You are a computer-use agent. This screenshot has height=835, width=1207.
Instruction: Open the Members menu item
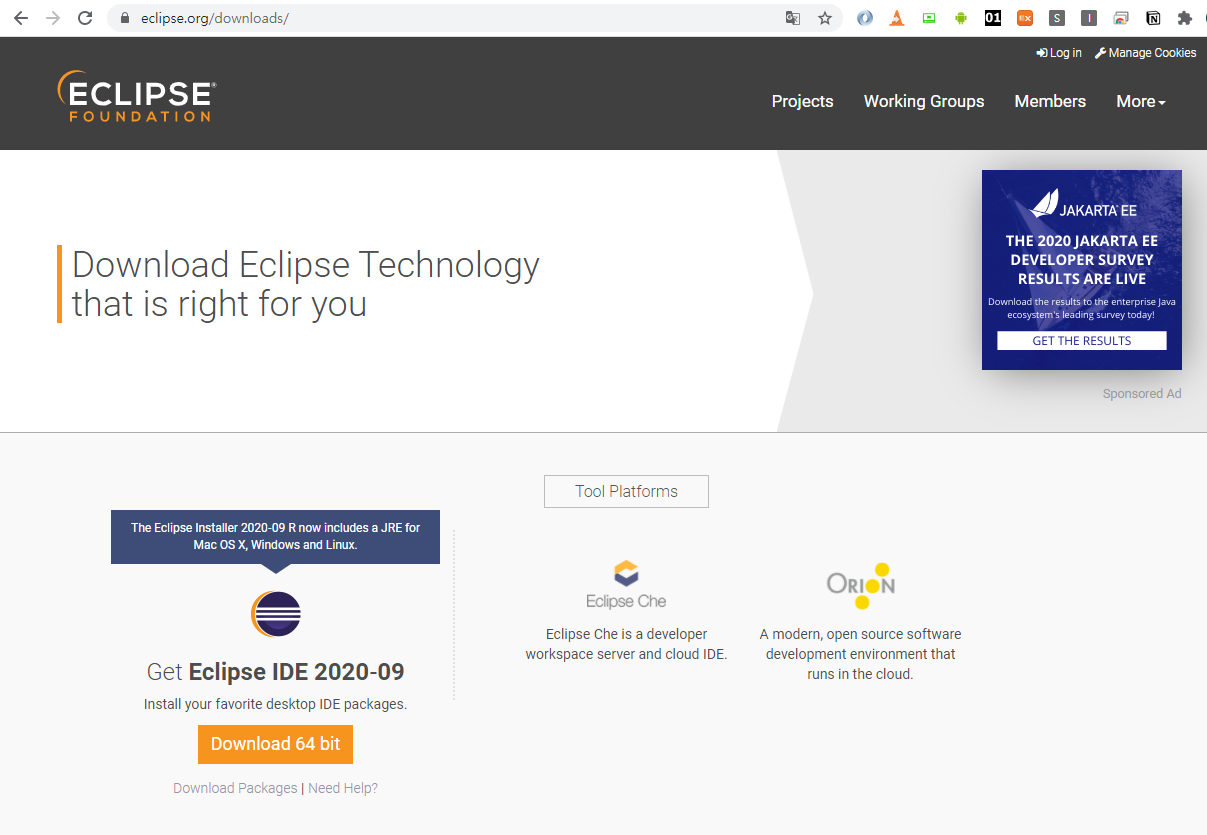tap(1050, 101)
